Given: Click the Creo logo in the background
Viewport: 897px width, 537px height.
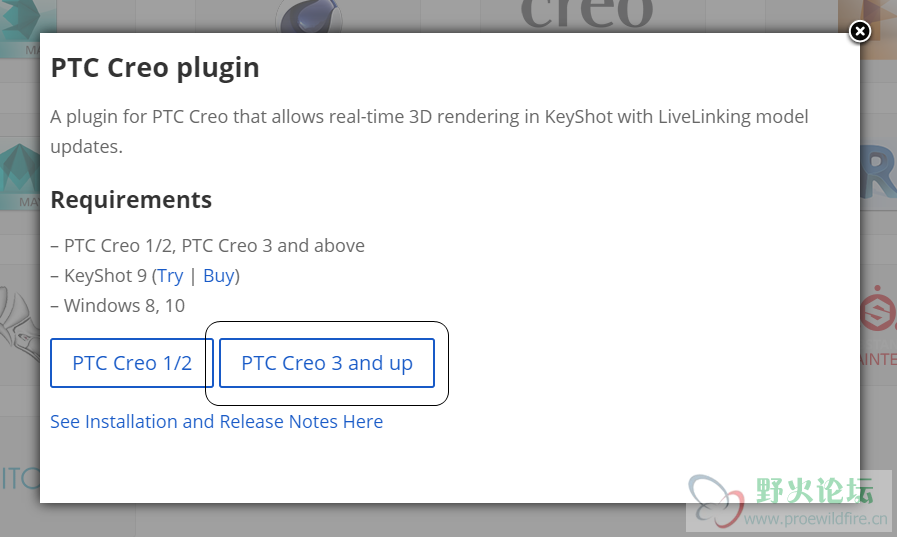Looking at the screenshot, I should click(x=587, y=14).
